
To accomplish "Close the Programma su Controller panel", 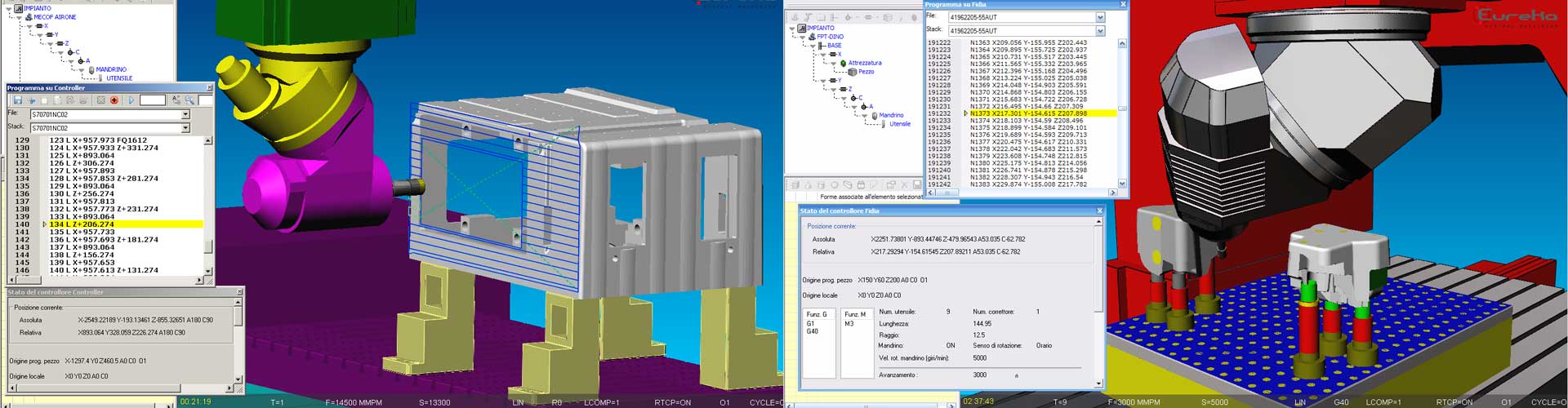I will 209,87.
